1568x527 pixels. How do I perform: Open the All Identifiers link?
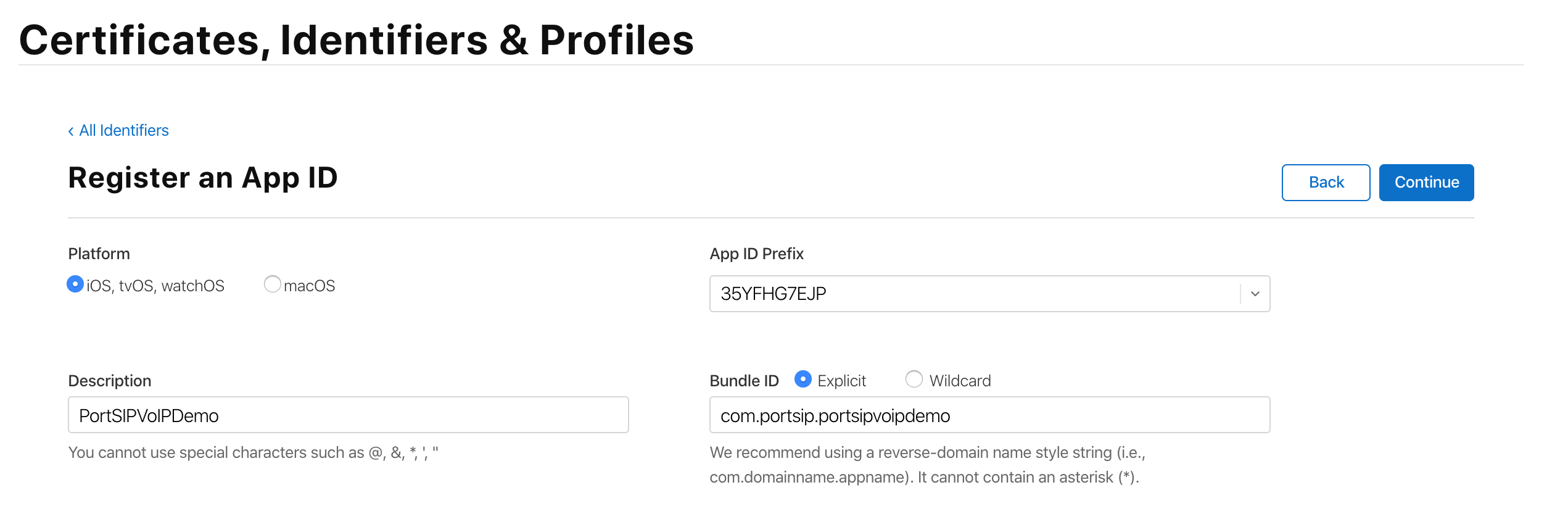123,130
